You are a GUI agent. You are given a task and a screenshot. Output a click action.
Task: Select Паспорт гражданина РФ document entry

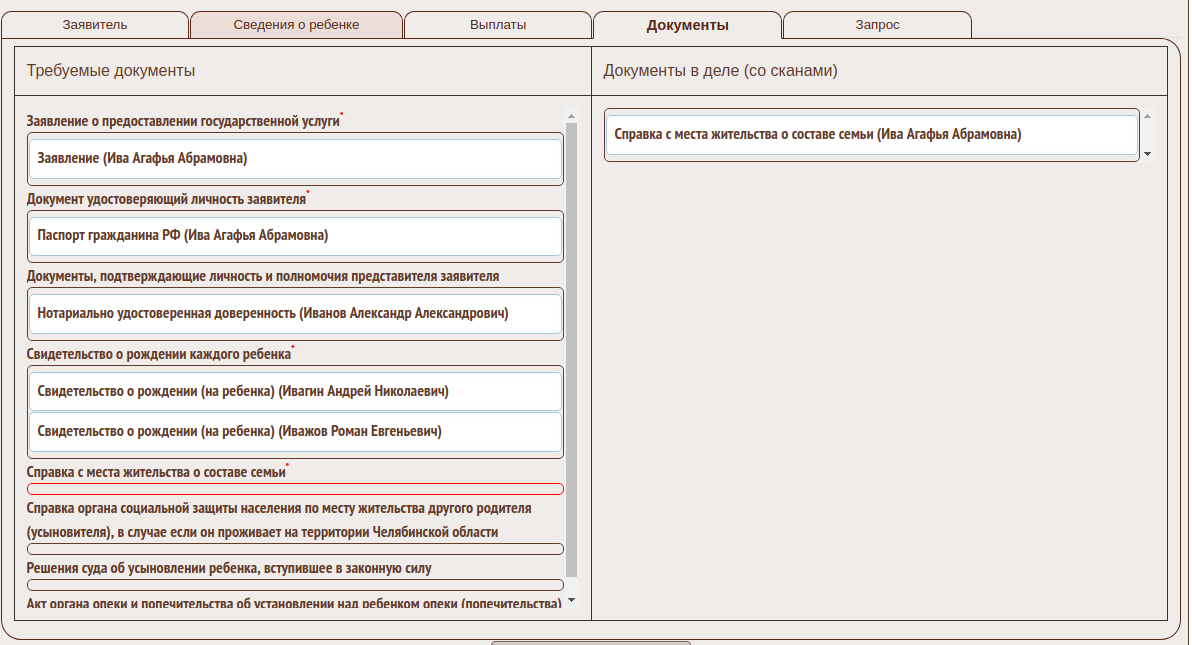tap(295, 236)
